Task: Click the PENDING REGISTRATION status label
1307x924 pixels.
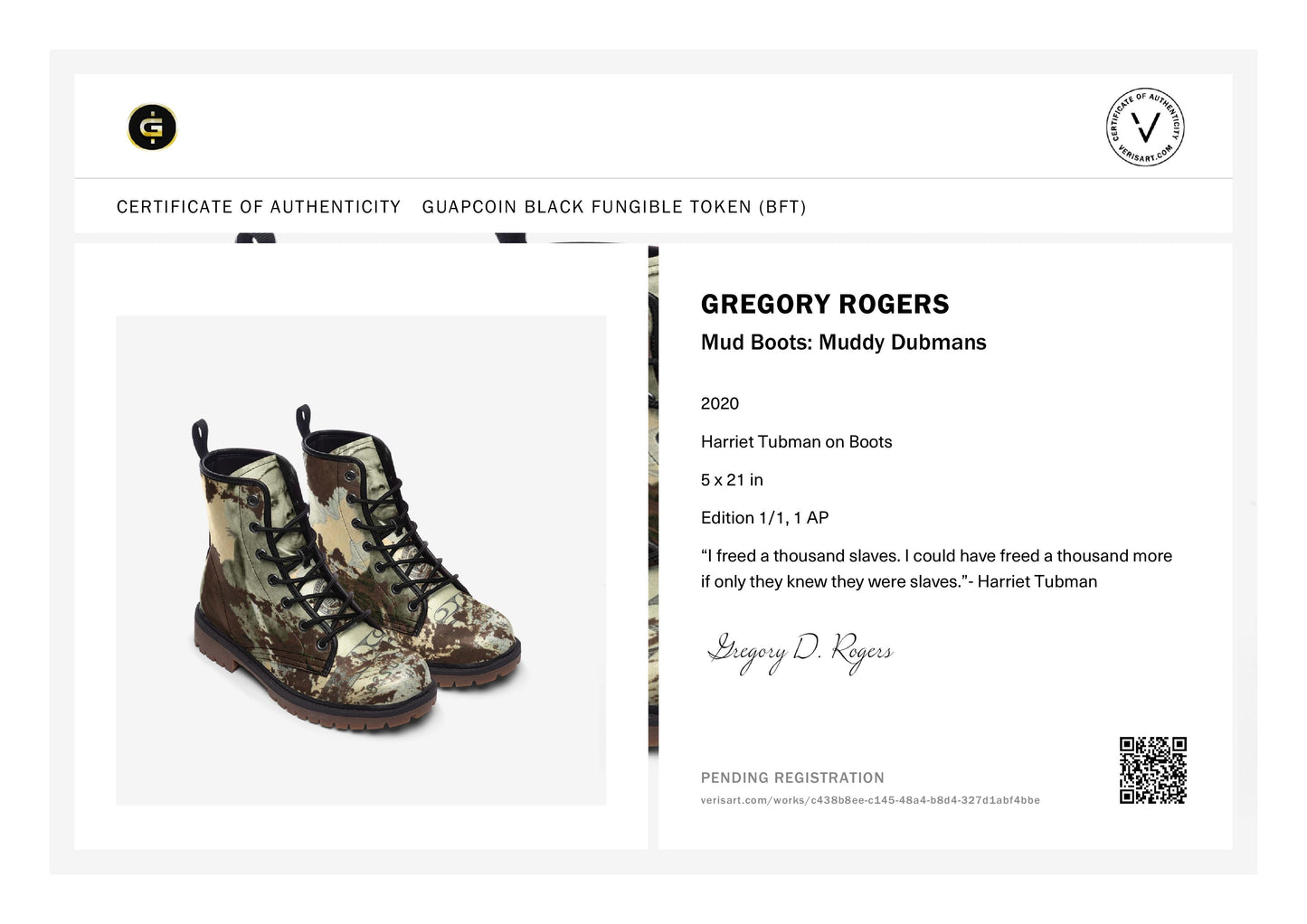Action: pyautogui.click(x=792, y=778)
